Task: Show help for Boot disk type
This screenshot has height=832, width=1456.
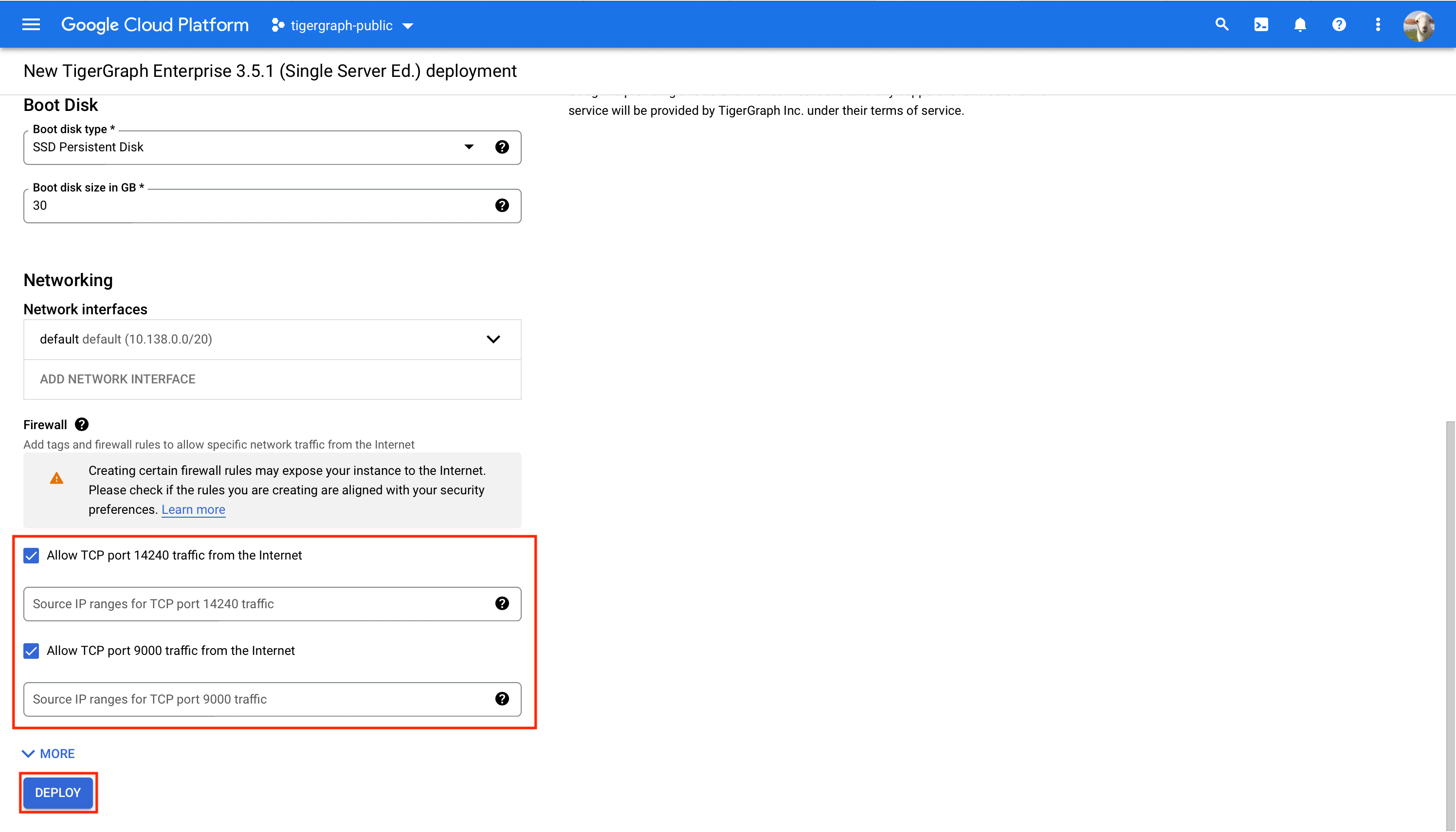Action: 502,147
